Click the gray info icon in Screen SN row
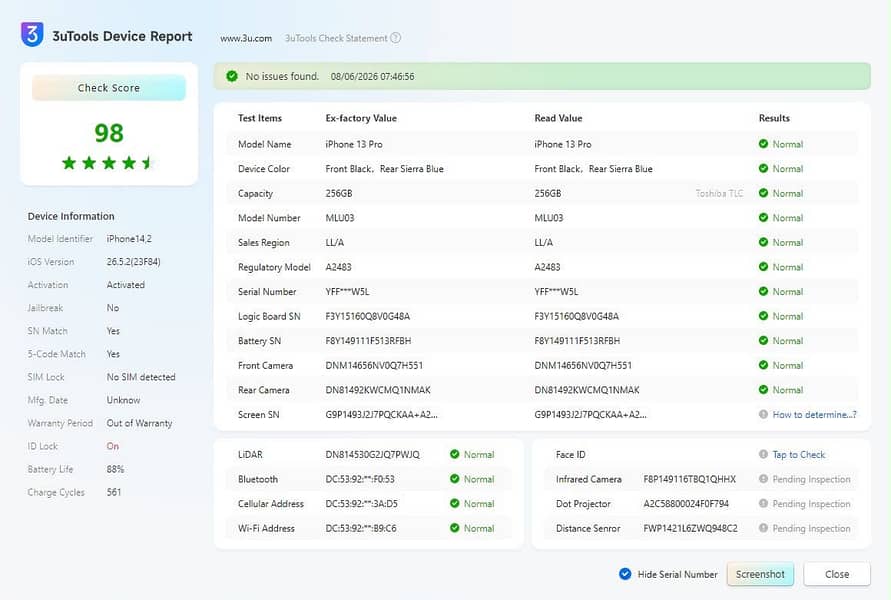891x600 pixels. [x=763, y=414]
